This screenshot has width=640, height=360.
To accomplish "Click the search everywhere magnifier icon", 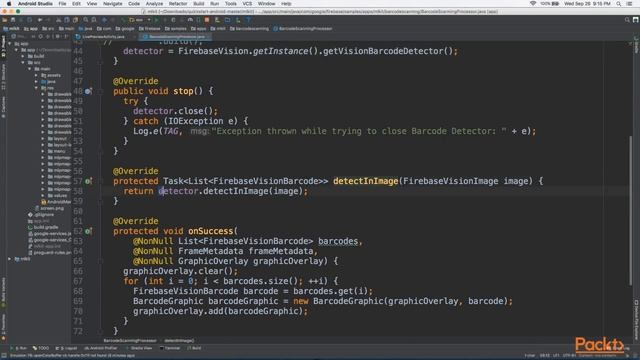I will pyautogui.click(x=627, y=20).
